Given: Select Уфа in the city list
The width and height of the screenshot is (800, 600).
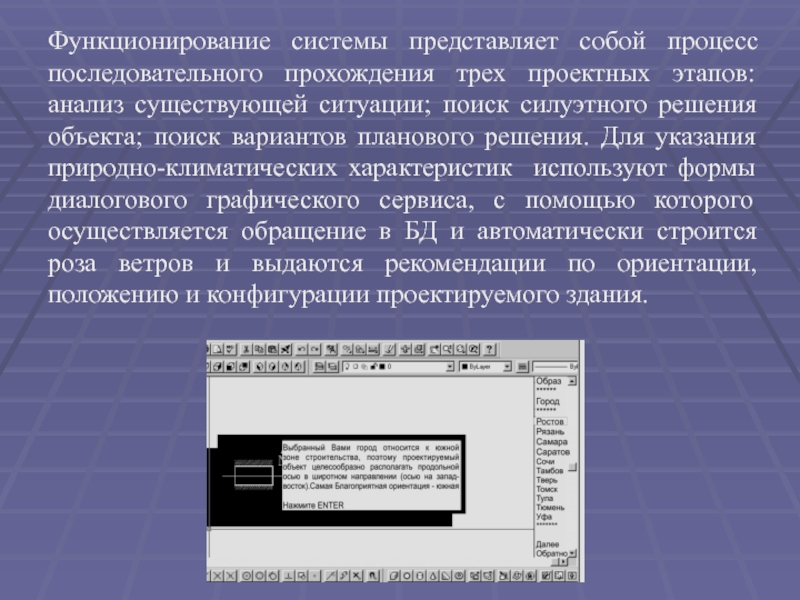Looking at the screenshot, I should click(544, 517).
